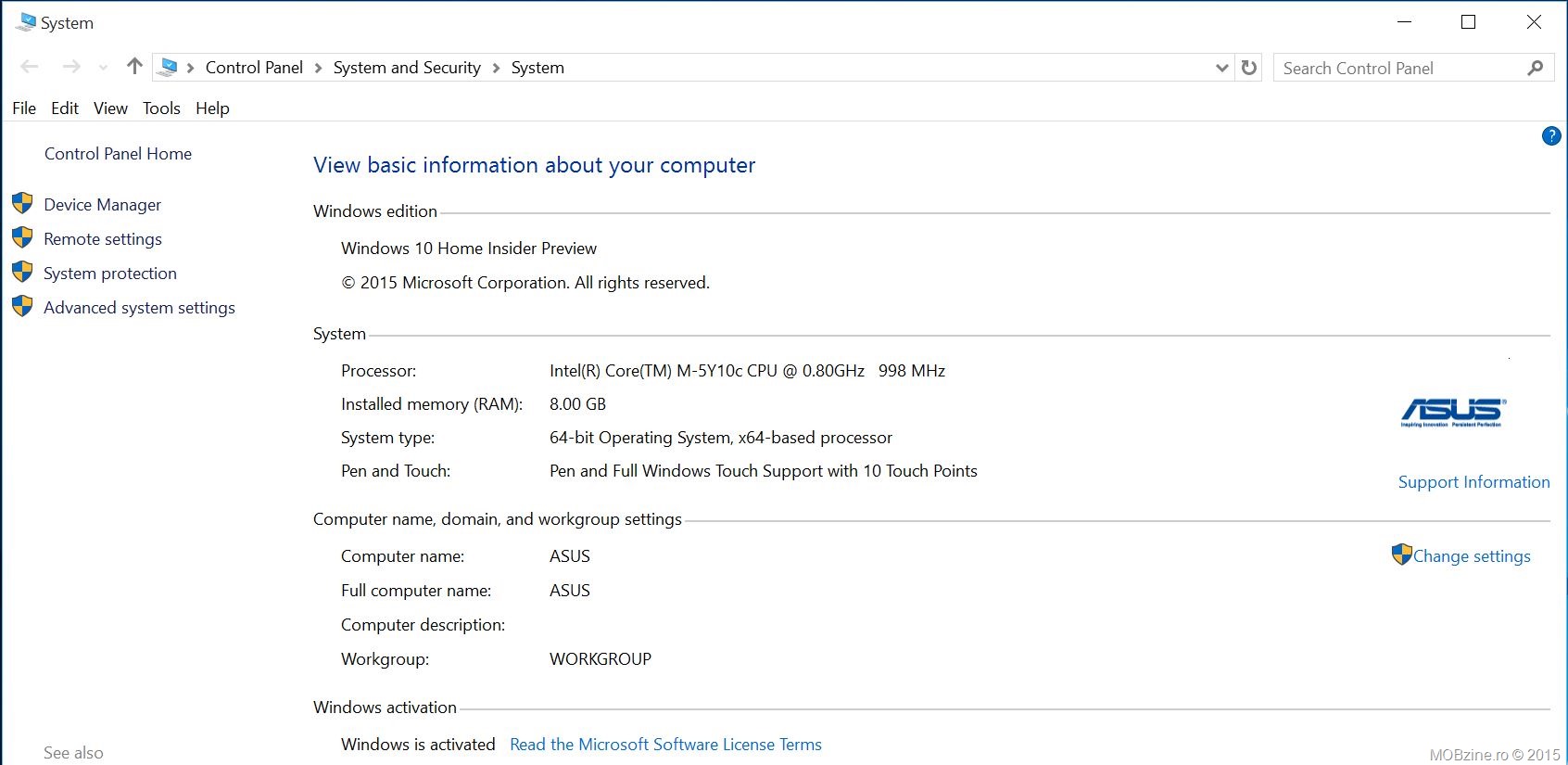Open the recent locations dropdown arrow

pos(103,68)
